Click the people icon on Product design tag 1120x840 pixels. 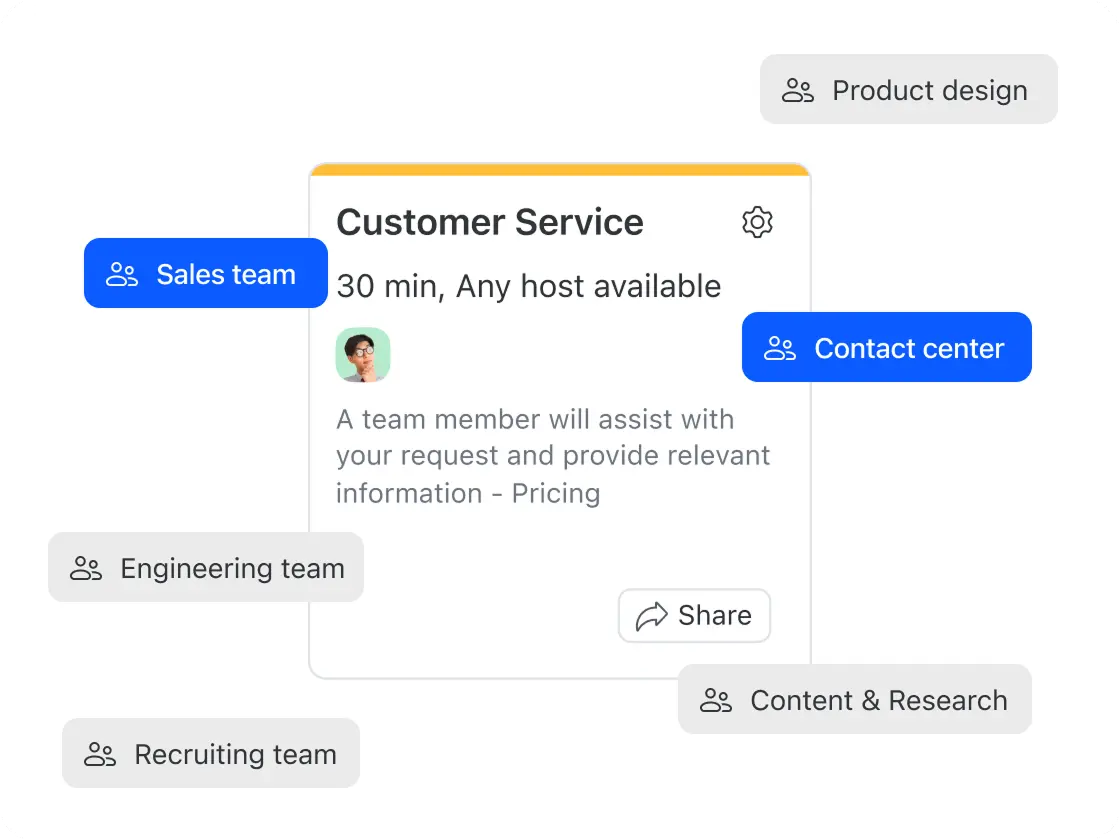point(797,90)
